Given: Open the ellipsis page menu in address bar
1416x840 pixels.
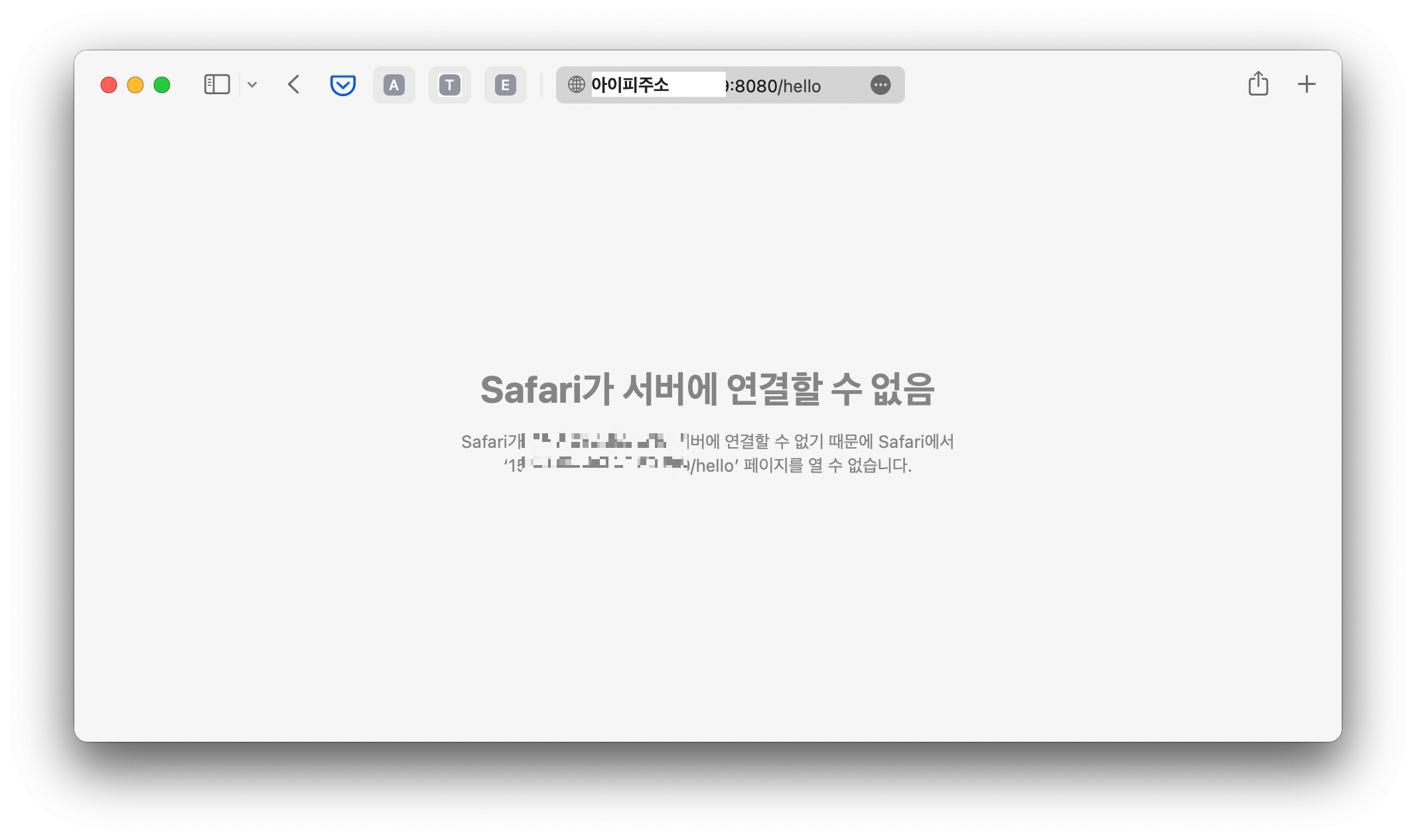Looking at the screenshot, I should (x=880, y=85).
